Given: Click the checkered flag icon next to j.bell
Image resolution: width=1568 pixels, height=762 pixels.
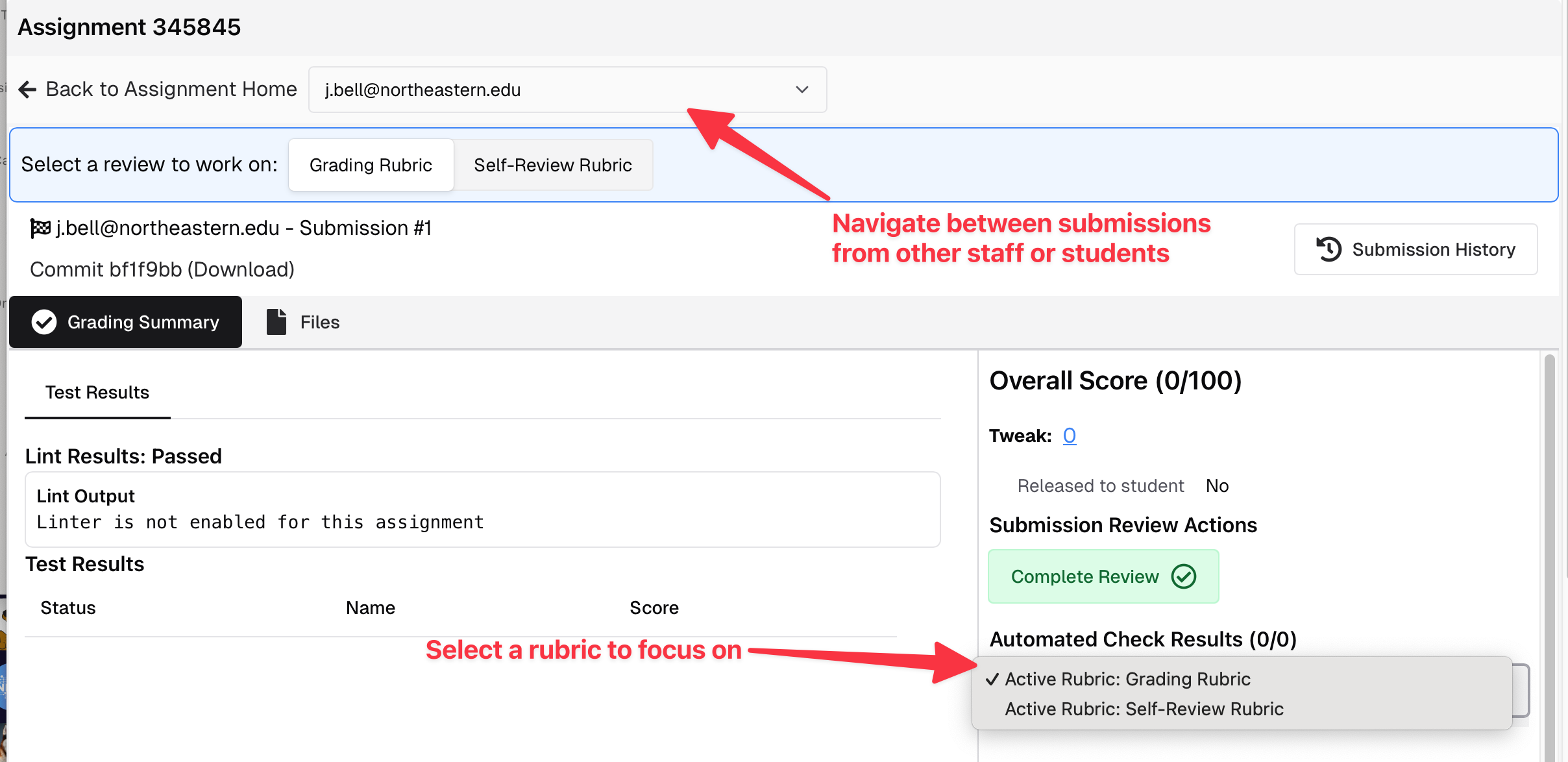Looking at the screenshot, I should click(40, 227).
